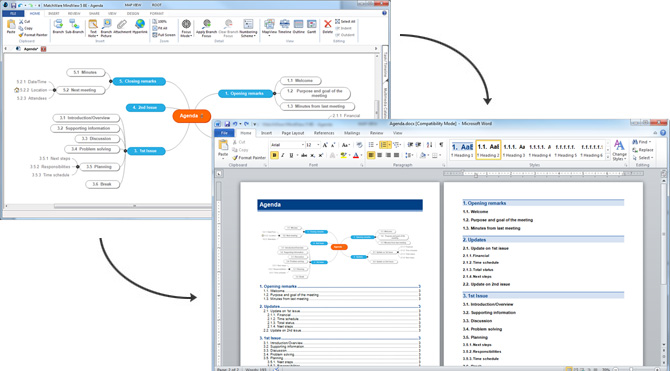Switch to Timeline view in MindView

click(285, 26)
